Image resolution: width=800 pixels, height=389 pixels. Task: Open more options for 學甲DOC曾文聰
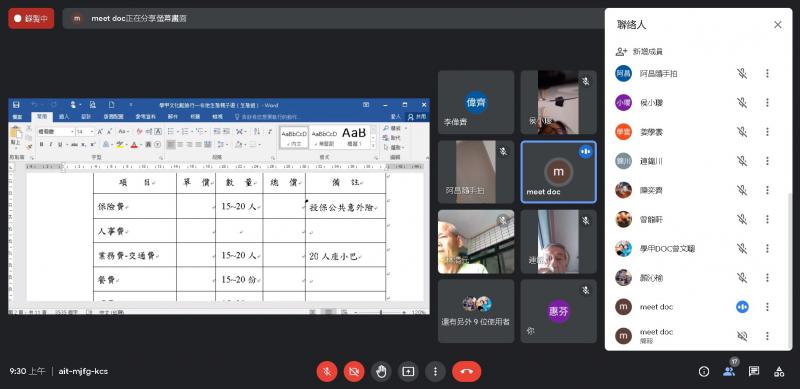pyautogui.click(x=767, y=249)
